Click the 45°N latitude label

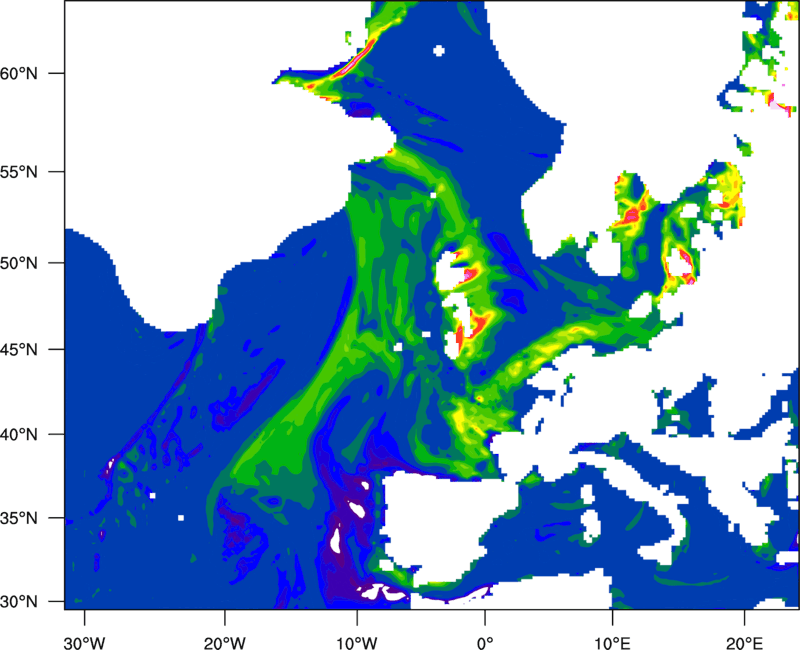click(32, 350)
